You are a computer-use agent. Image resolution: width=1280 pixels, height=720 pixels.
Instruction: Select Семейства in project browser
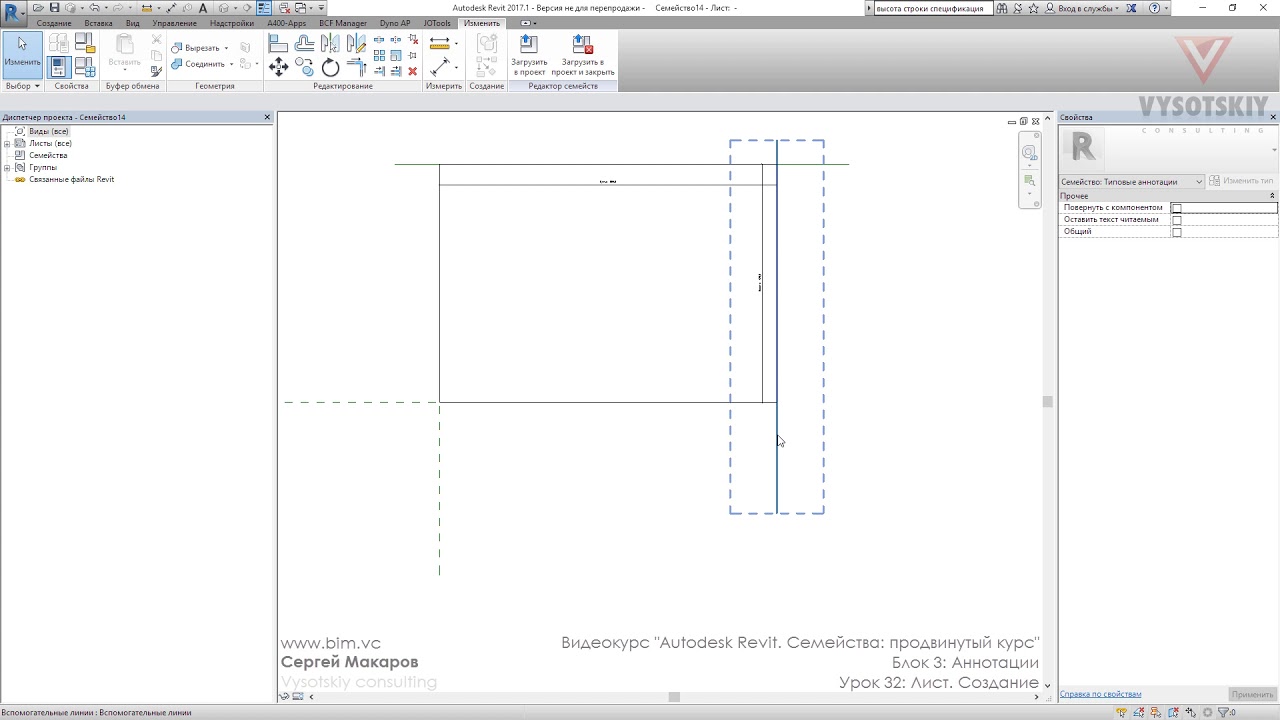[x=48, y=155]
